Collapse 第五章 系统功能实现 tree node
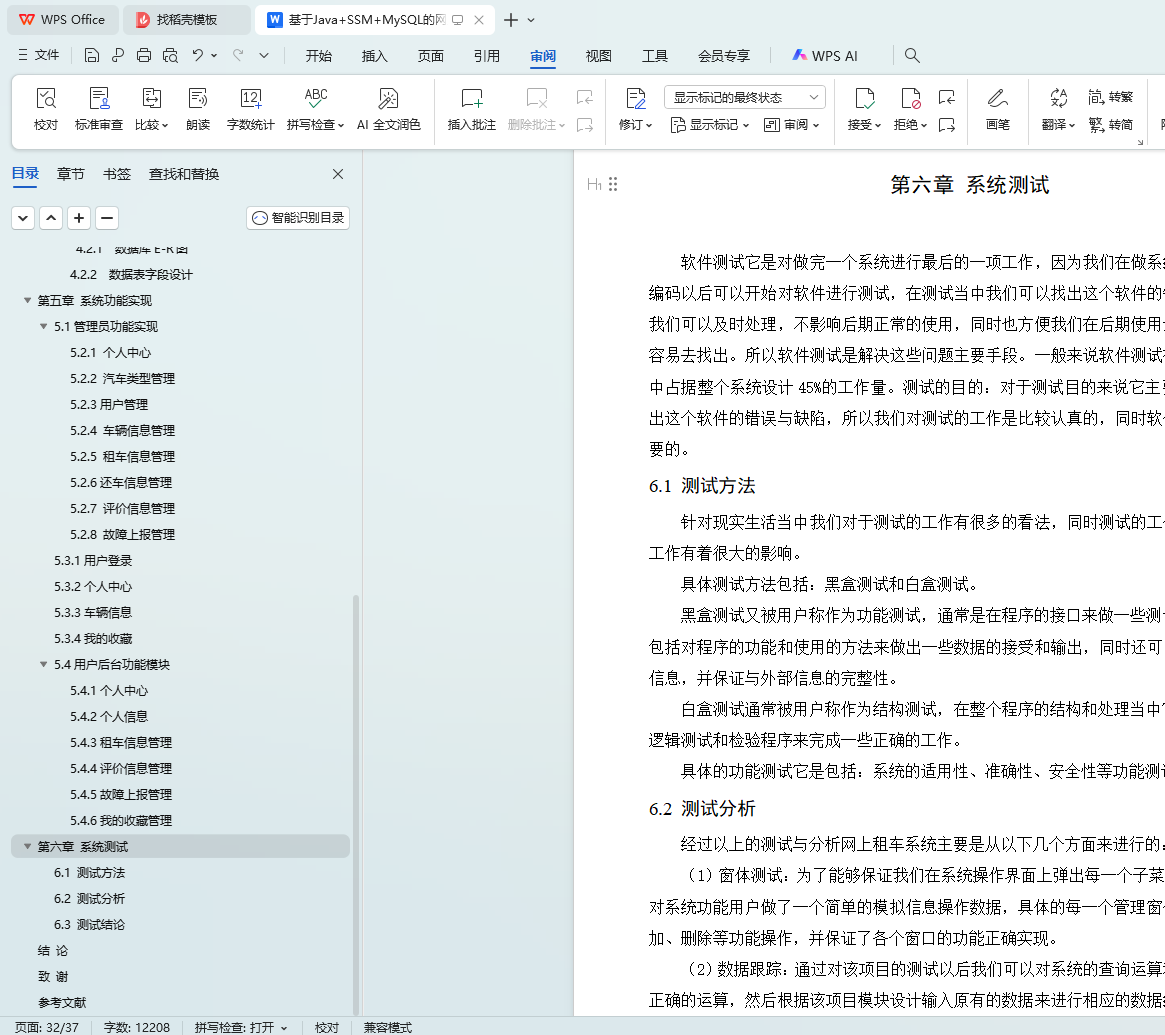 pyautogui.click(x=27, y=300)
